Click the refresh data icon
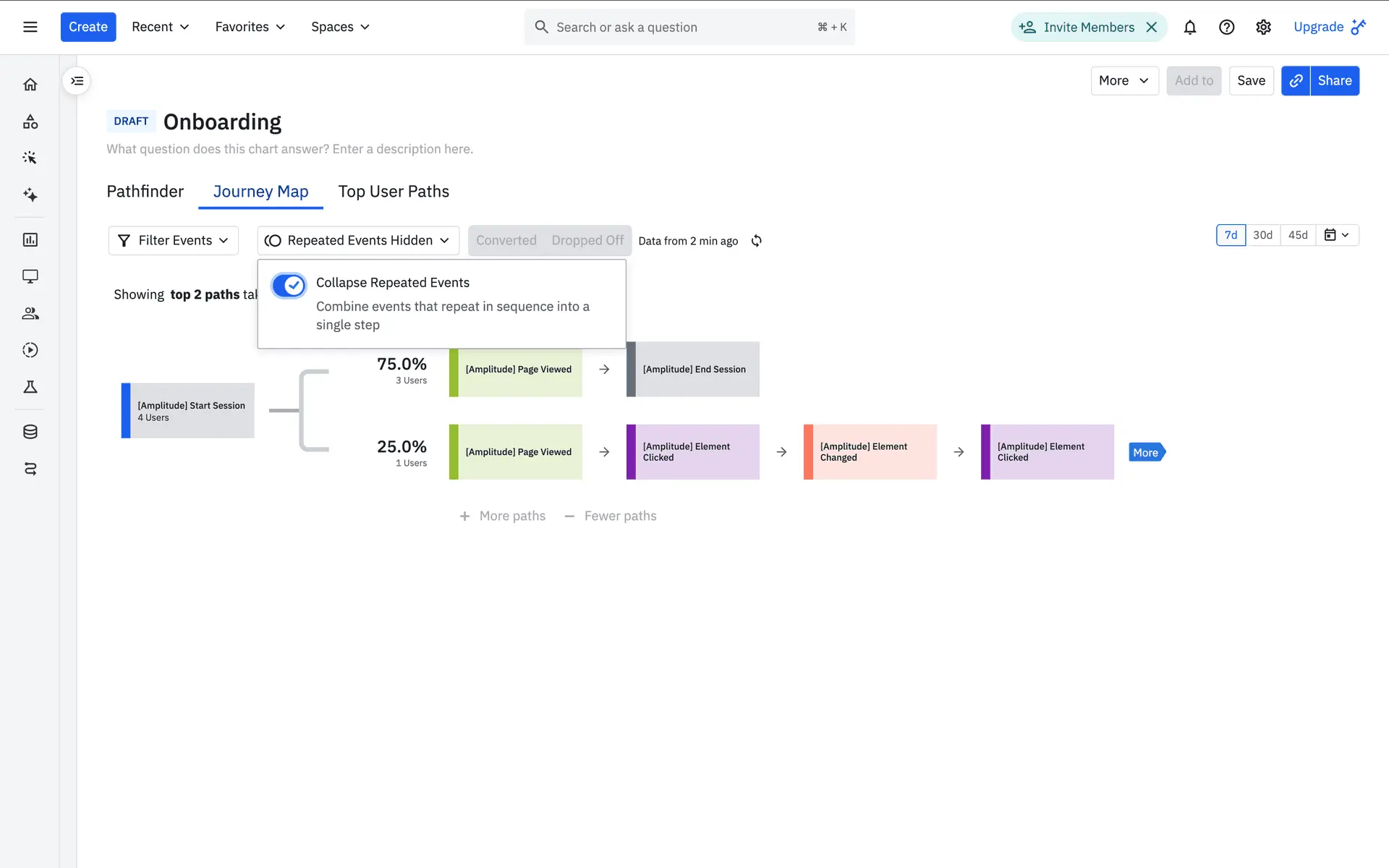 757,241
